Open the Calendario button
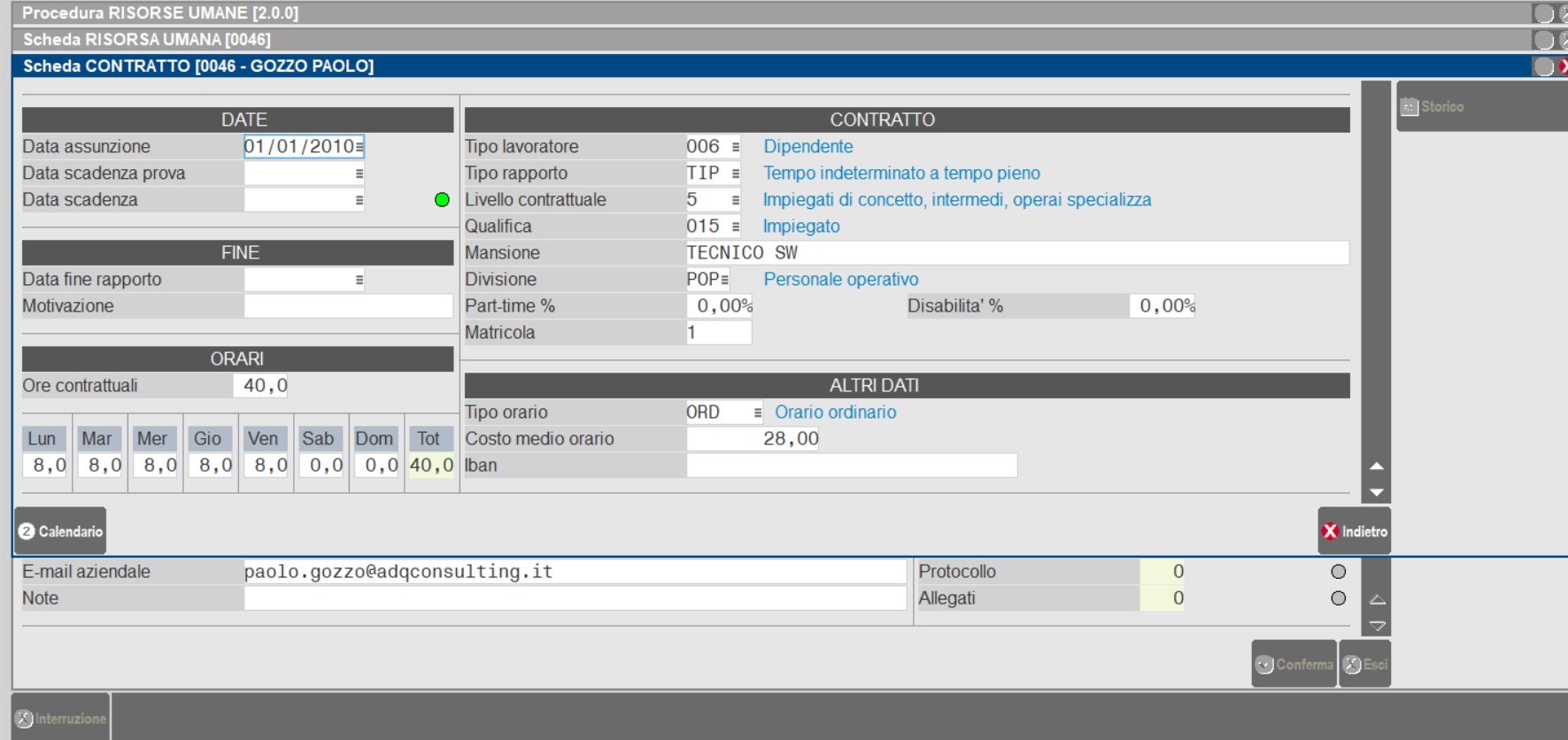Screen dimensions: 1568x740 click(x=60, y=531)
